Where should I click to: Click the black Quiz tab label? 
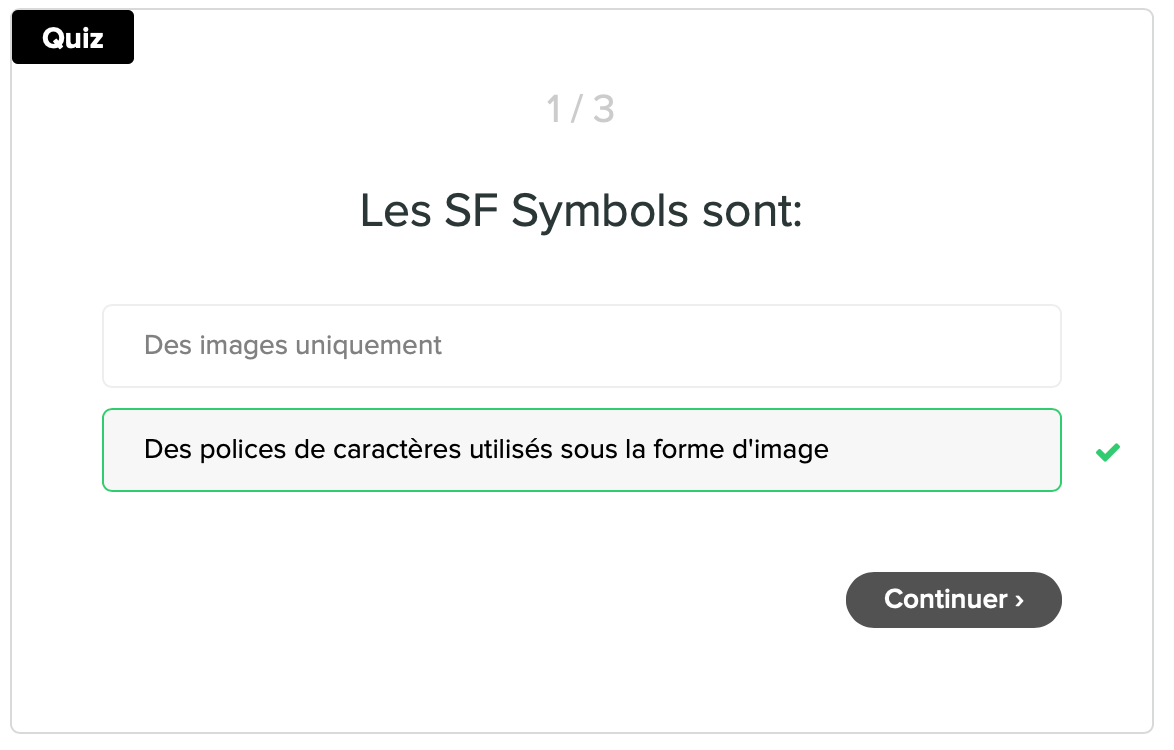[73, 39]
